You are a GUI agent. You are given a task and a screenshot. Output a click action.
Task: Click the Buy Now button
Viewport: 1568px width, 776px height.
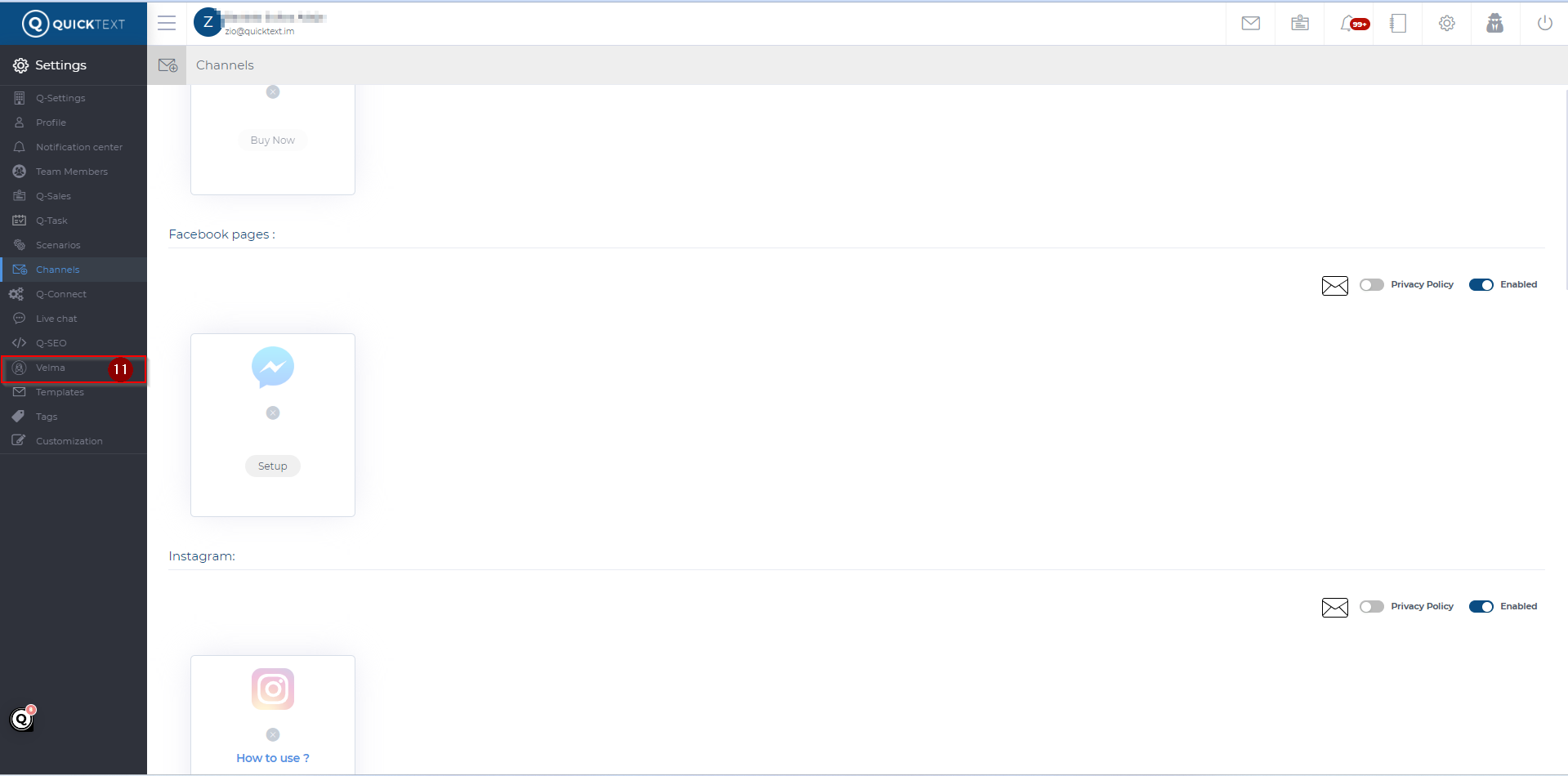273,140
